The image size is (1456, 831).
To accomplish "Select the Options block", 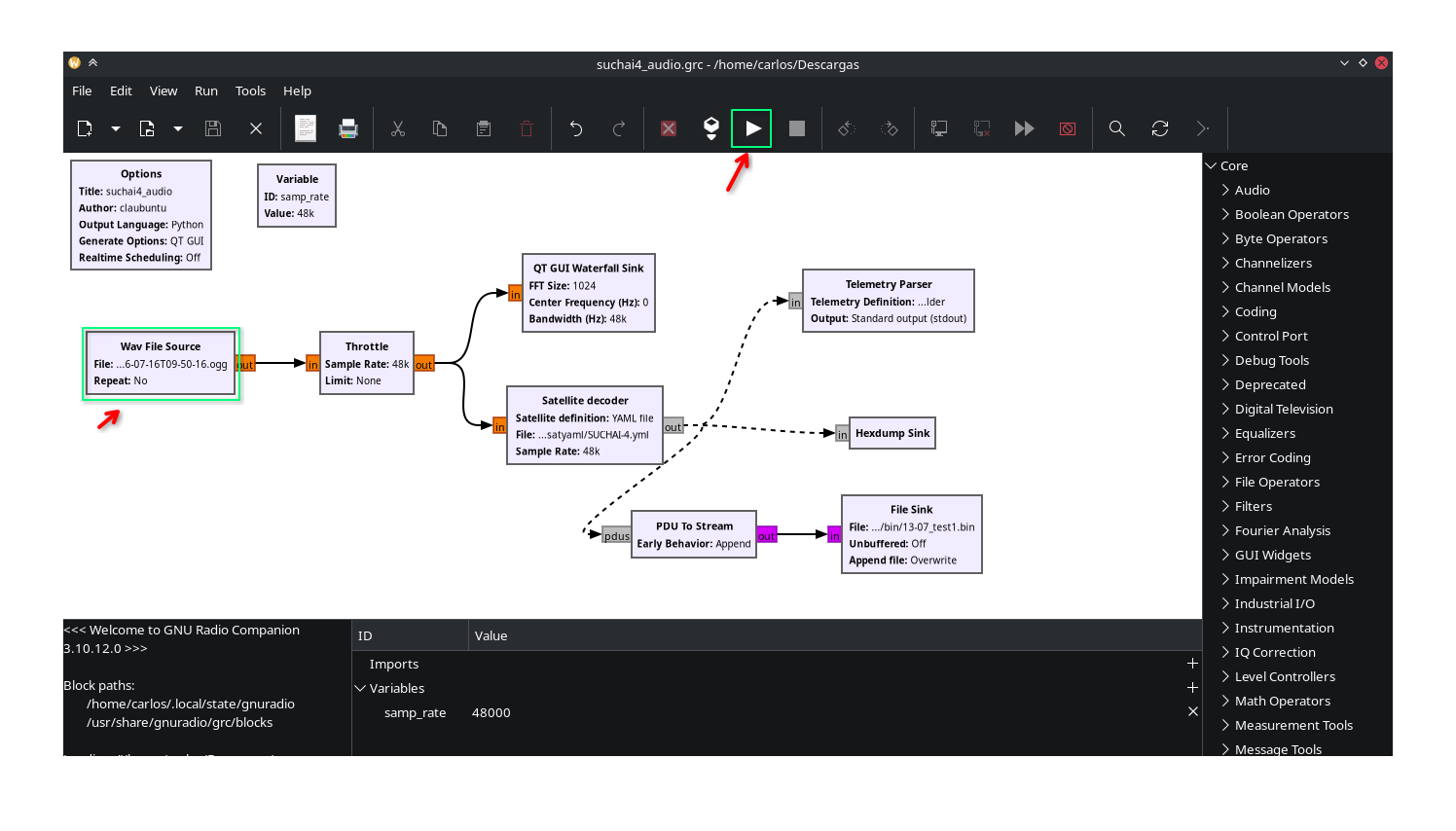I will point(141,215).
